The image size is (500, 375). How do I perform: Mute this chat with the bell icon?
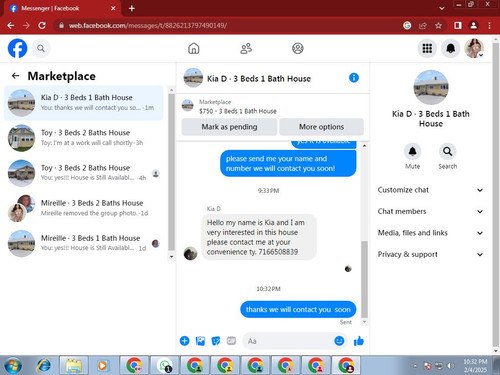click(412, 152)
